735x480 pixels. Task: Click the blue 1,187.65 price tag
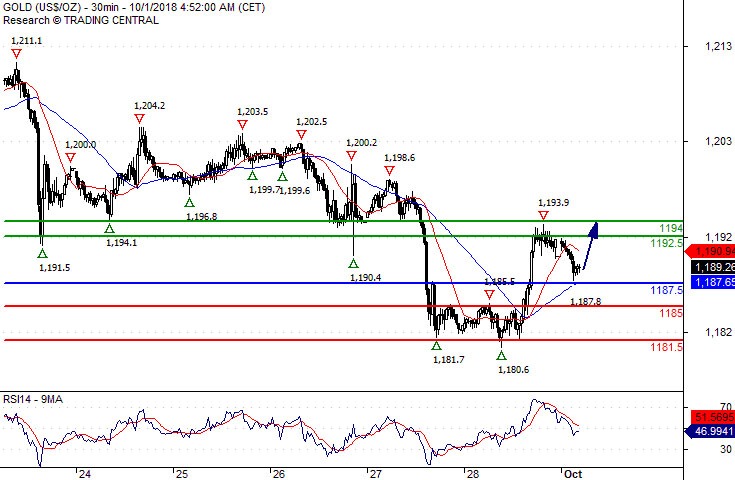713,282
